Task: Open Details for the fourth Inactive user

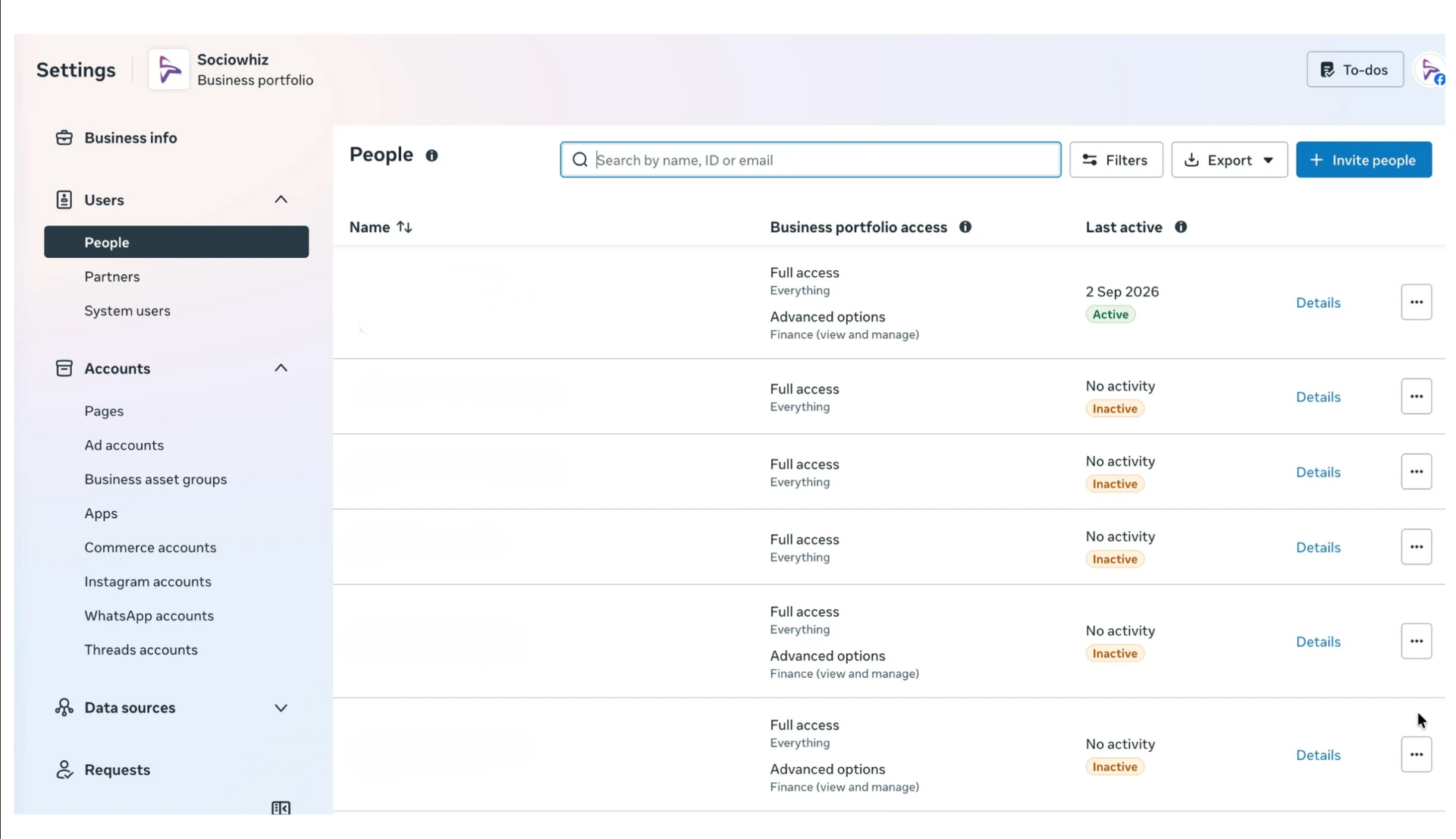Action: point(1318,642)
